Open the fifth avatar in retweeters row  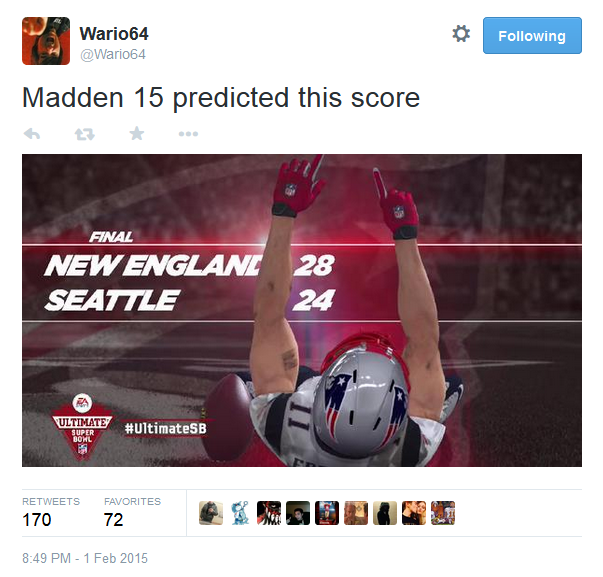click(327, 513)
